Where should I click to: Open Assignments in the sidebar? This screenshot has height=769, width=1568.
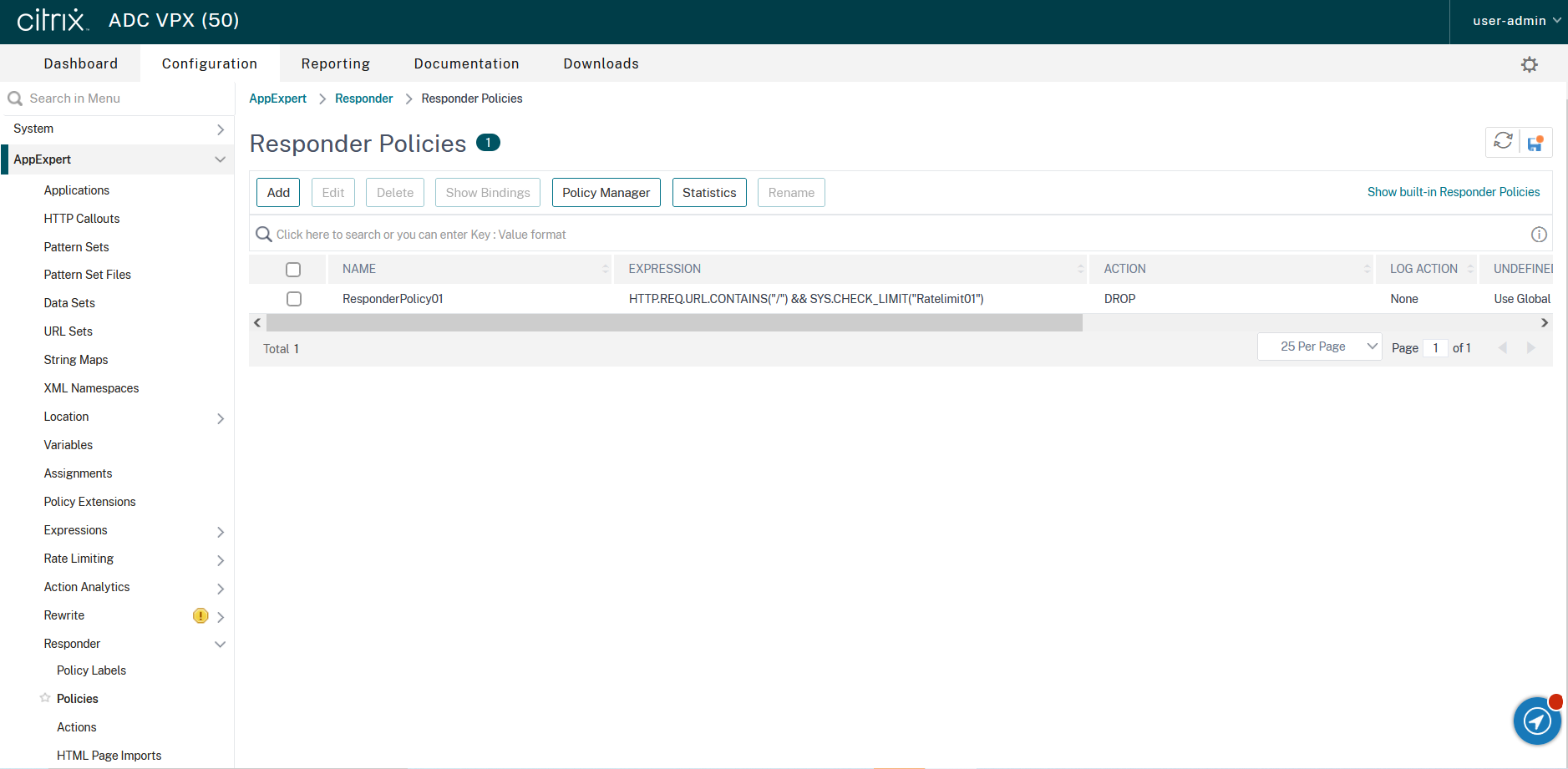79,473
